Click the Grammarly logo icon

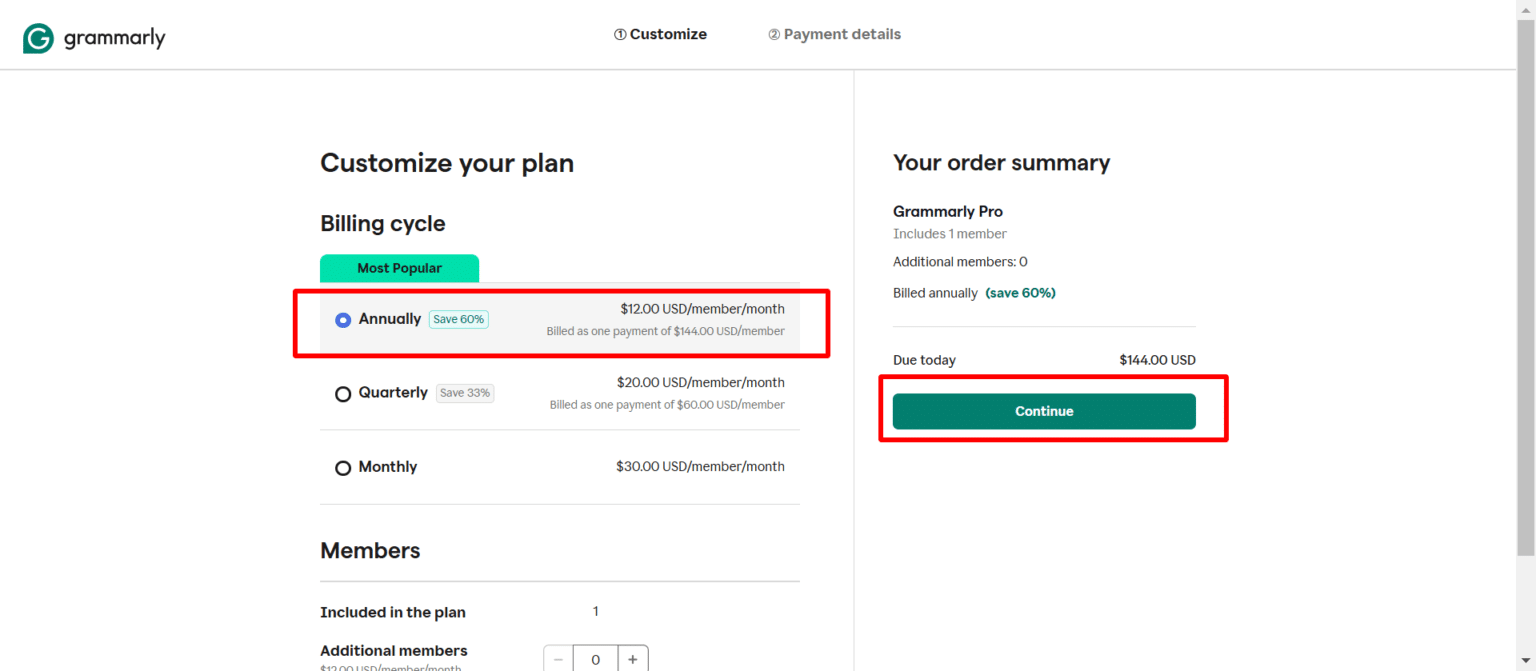(x=37, y=37)
